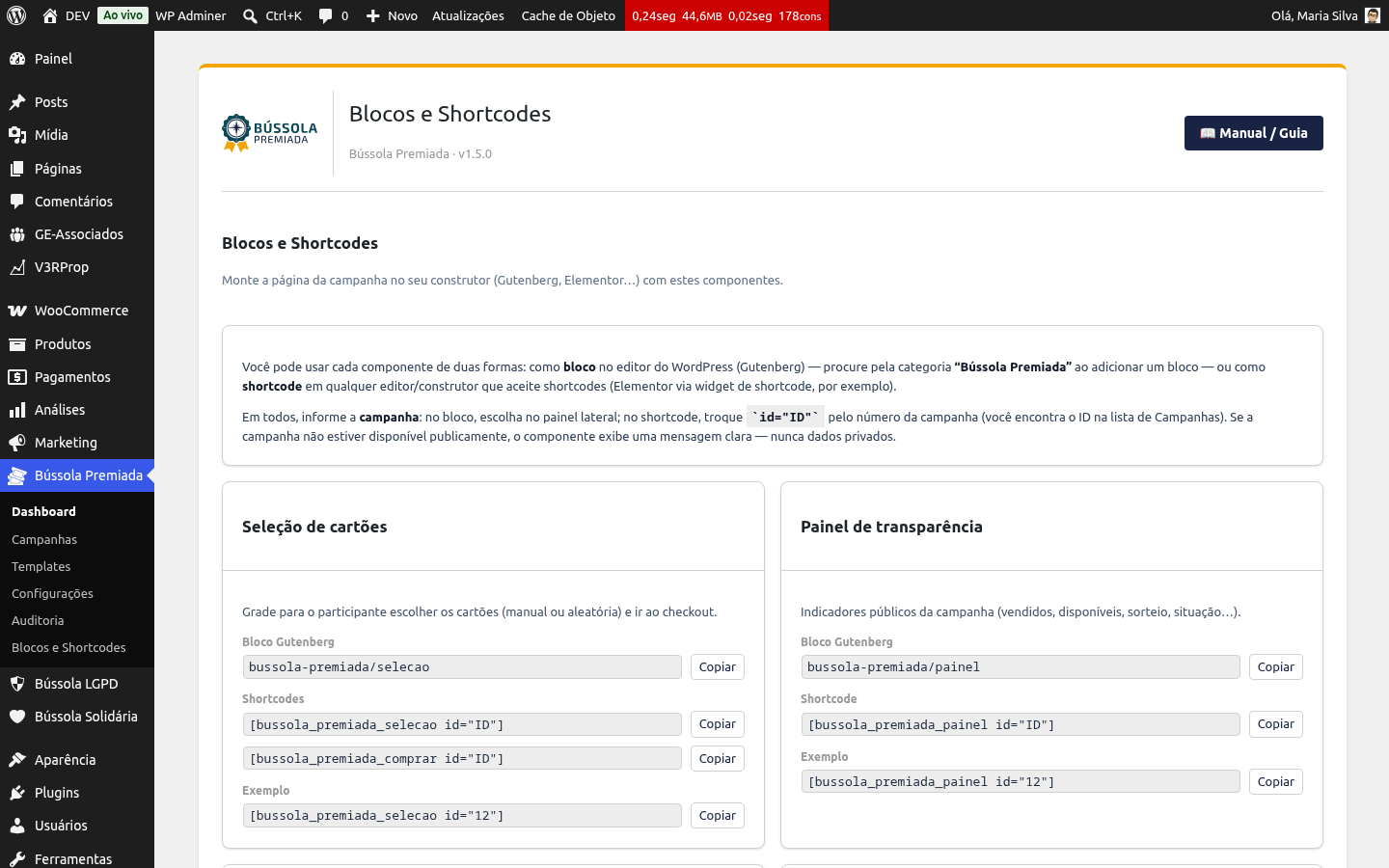Click the plus icon next to Novo
This screenshot has width=1389, height=868.
[x=373, y=15]
